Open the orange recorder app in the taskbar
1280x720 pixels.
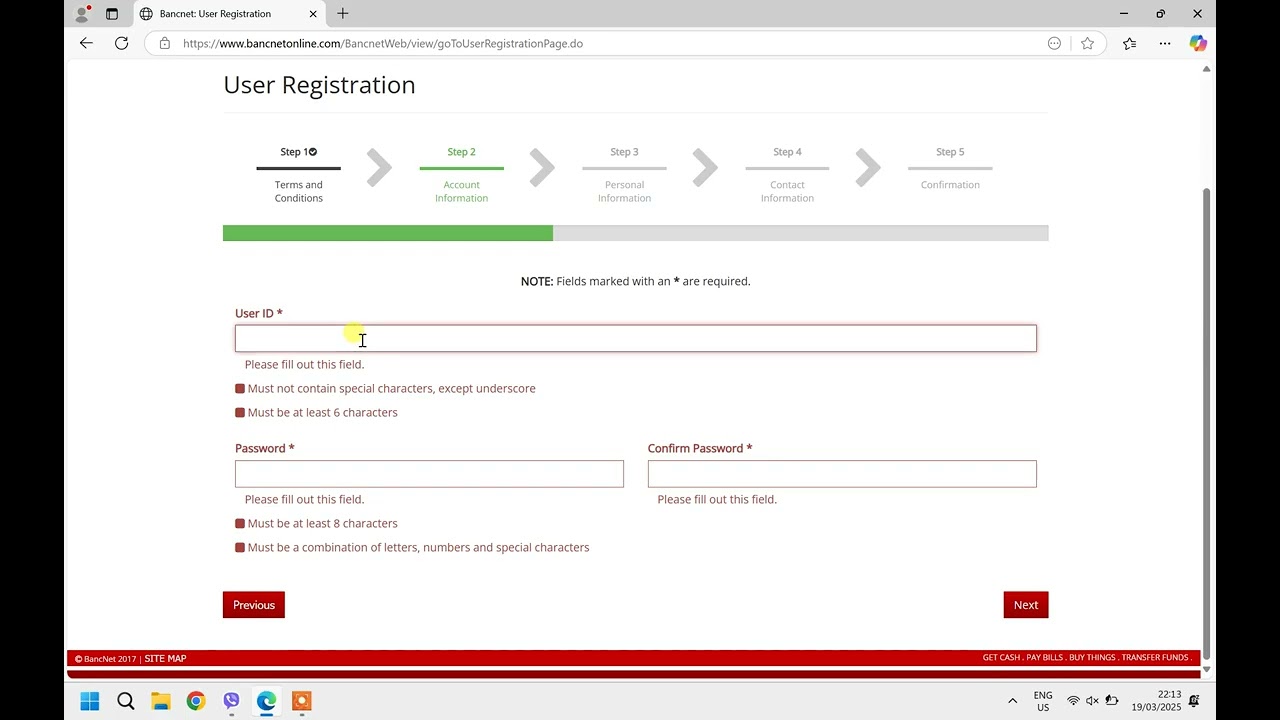point(302,701)
